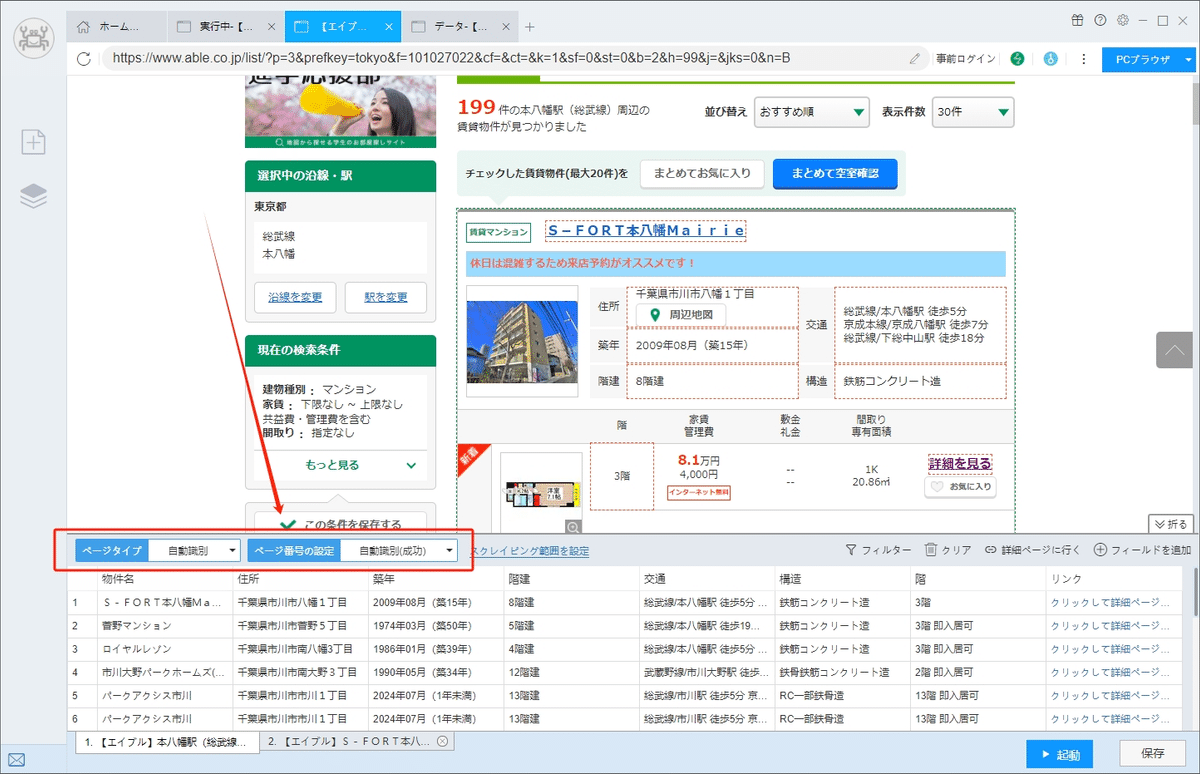
Task: Click the Octoparse crab logo
Action: (35, 40)
